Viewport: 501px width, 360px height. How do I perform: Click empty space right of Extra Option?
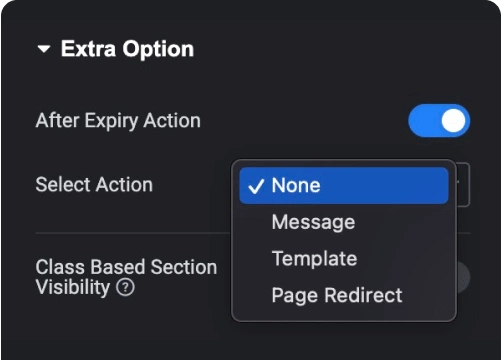(333, 49)
